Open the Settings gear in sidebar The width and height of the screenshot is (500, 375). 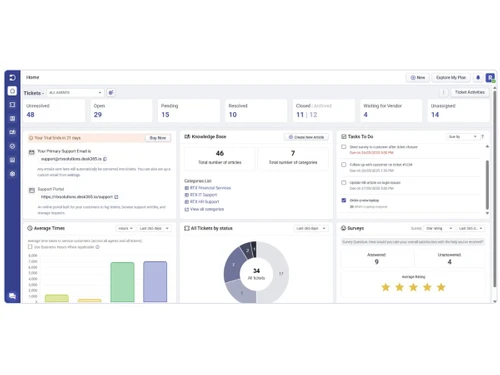[12, 174]
